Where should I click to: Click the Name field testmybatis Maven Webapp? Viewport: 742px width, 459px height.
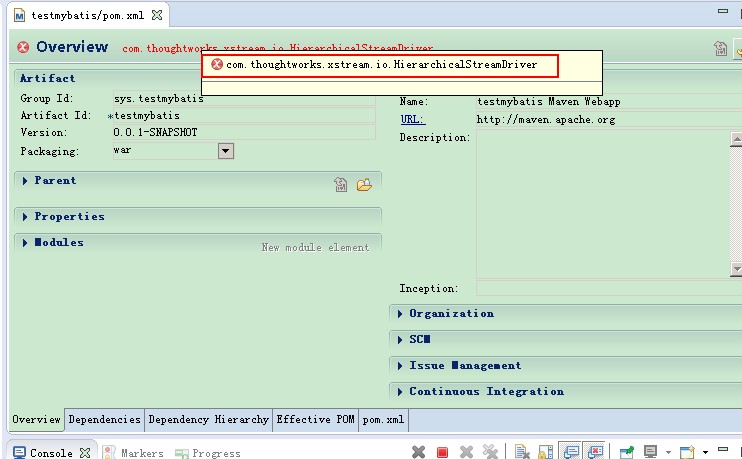coord(609,102)
